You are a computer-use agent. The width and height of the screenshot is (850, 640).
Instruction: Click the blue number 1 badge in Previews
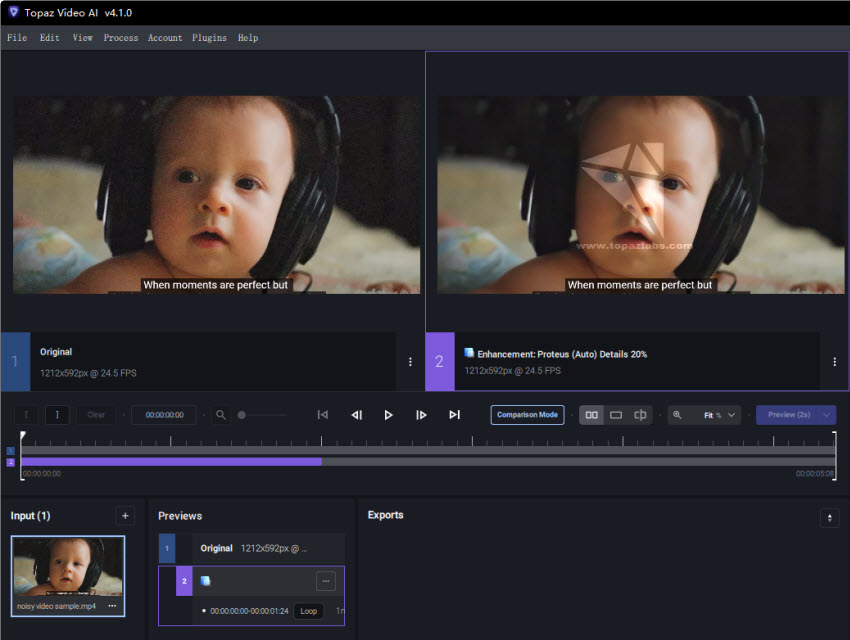tap(167, 548)
